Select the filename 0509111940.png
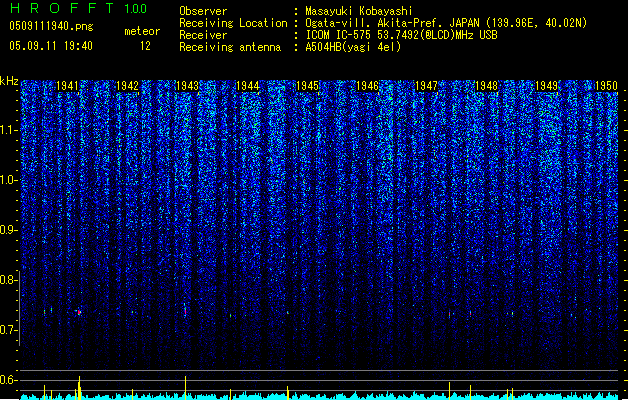The image size is (629, 400). pos(51,26)
